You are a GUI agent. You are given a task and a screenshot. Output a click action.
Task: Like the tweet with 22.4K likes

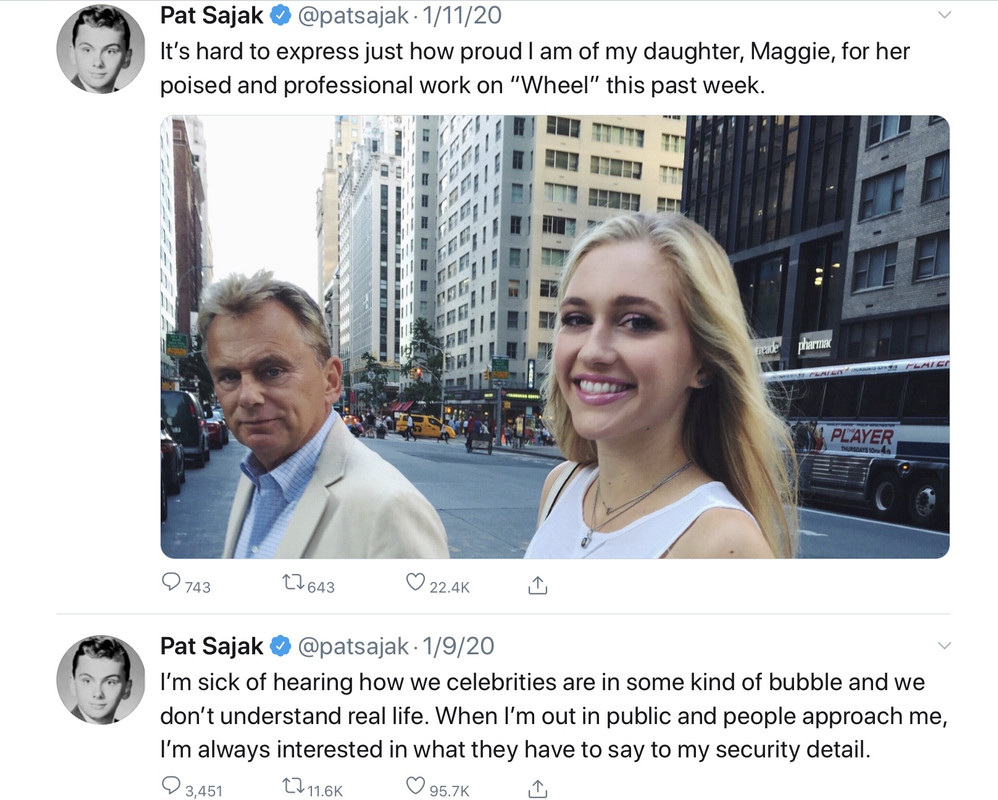point(415,582)
